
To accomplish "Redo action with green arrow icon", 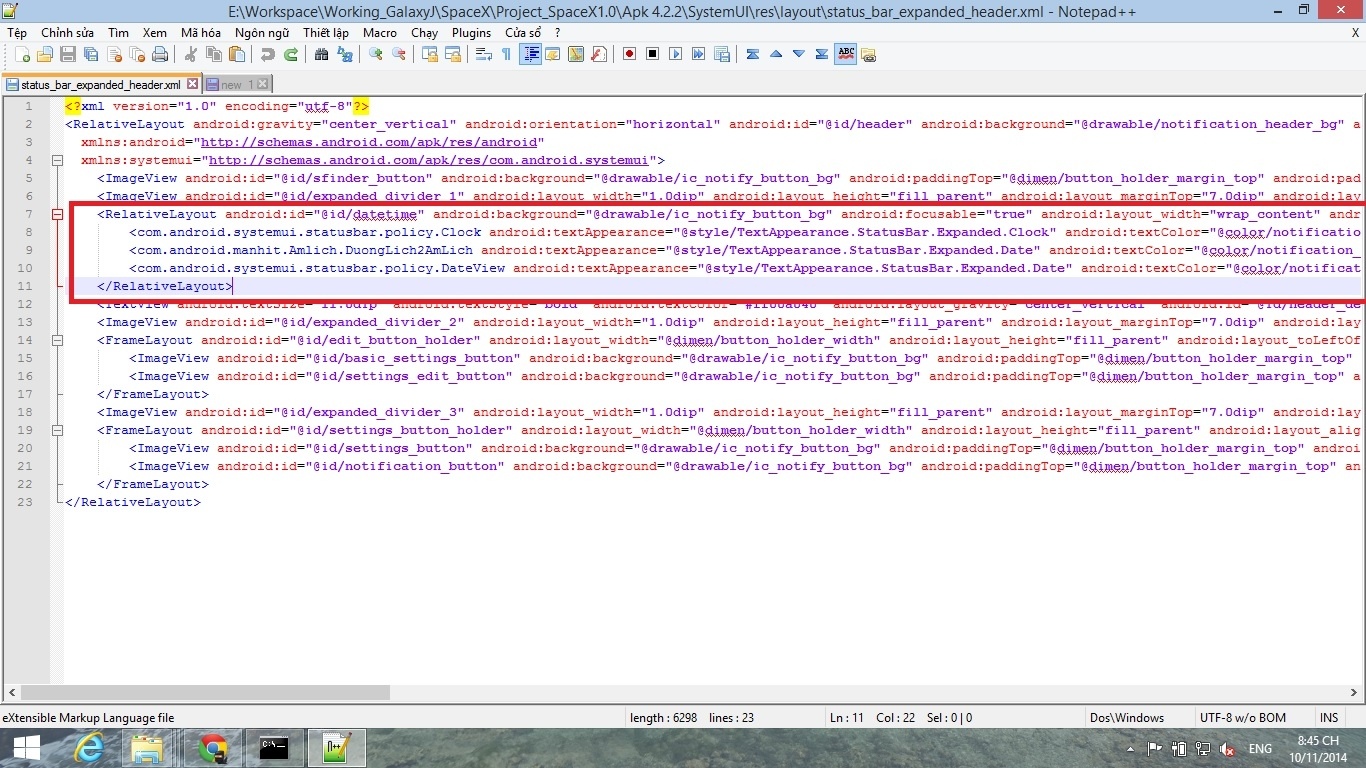I will click(x=291, y=54).
